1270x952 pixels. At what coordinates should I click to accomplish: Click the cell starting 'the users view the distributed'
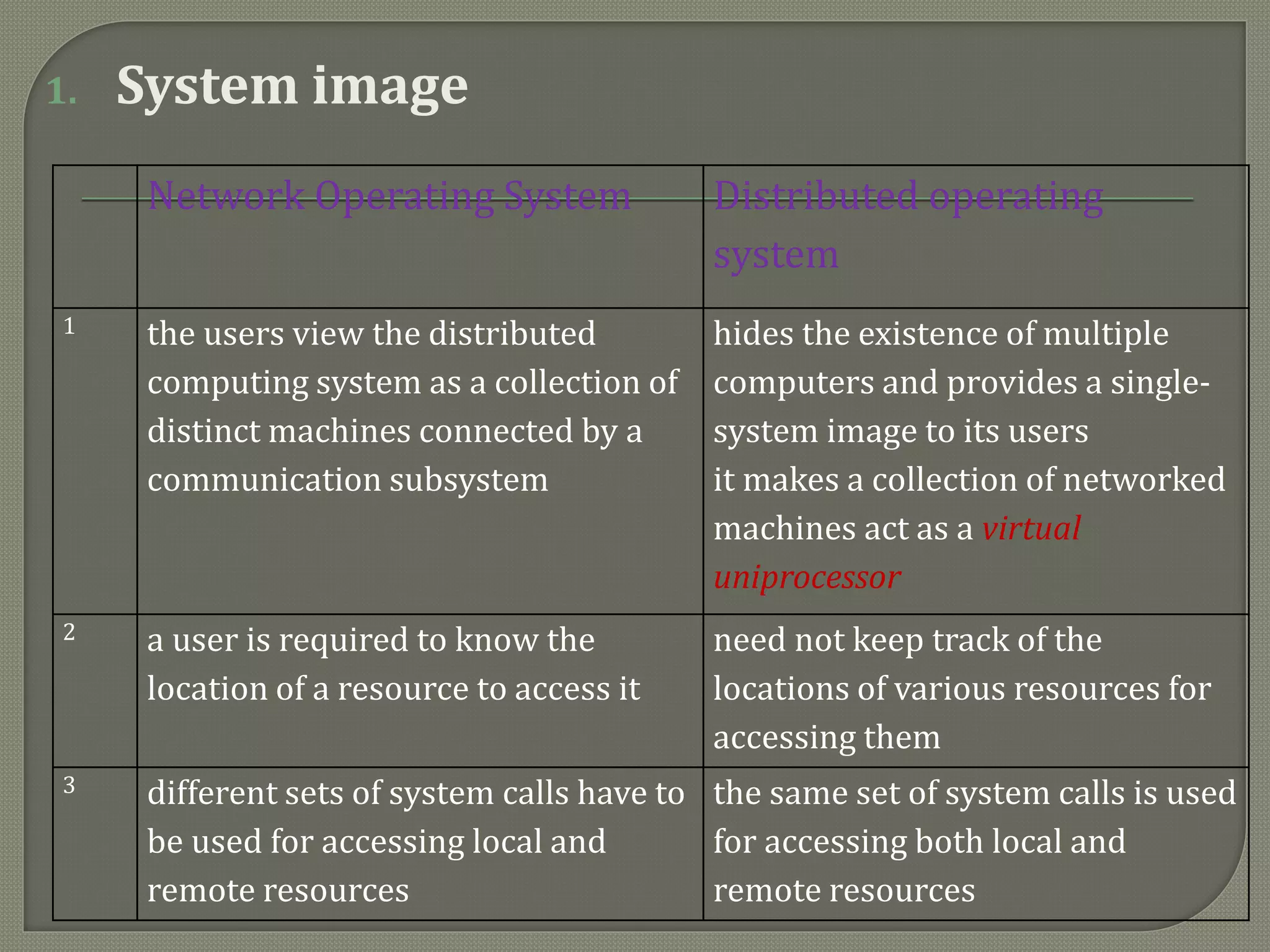click(x=420, y=461)
